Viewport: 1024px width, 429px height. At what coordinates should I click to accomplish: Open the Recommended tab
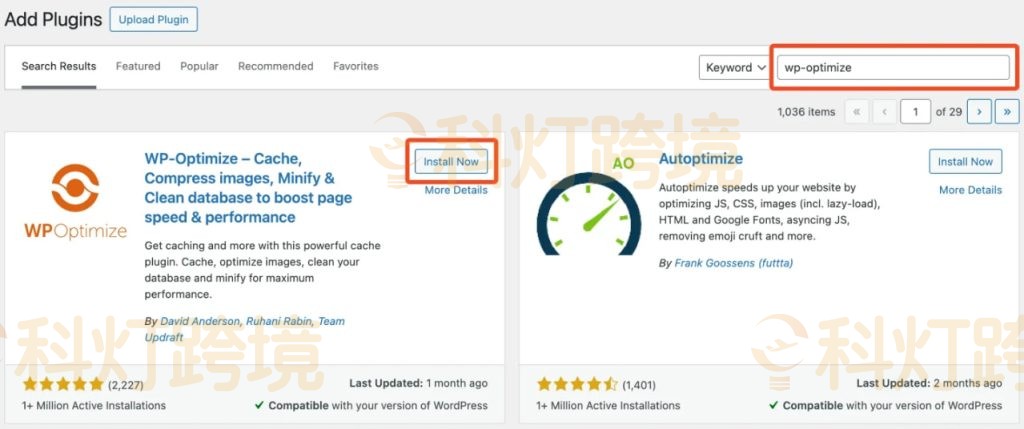pyautogui.click(x=275, y=66)
